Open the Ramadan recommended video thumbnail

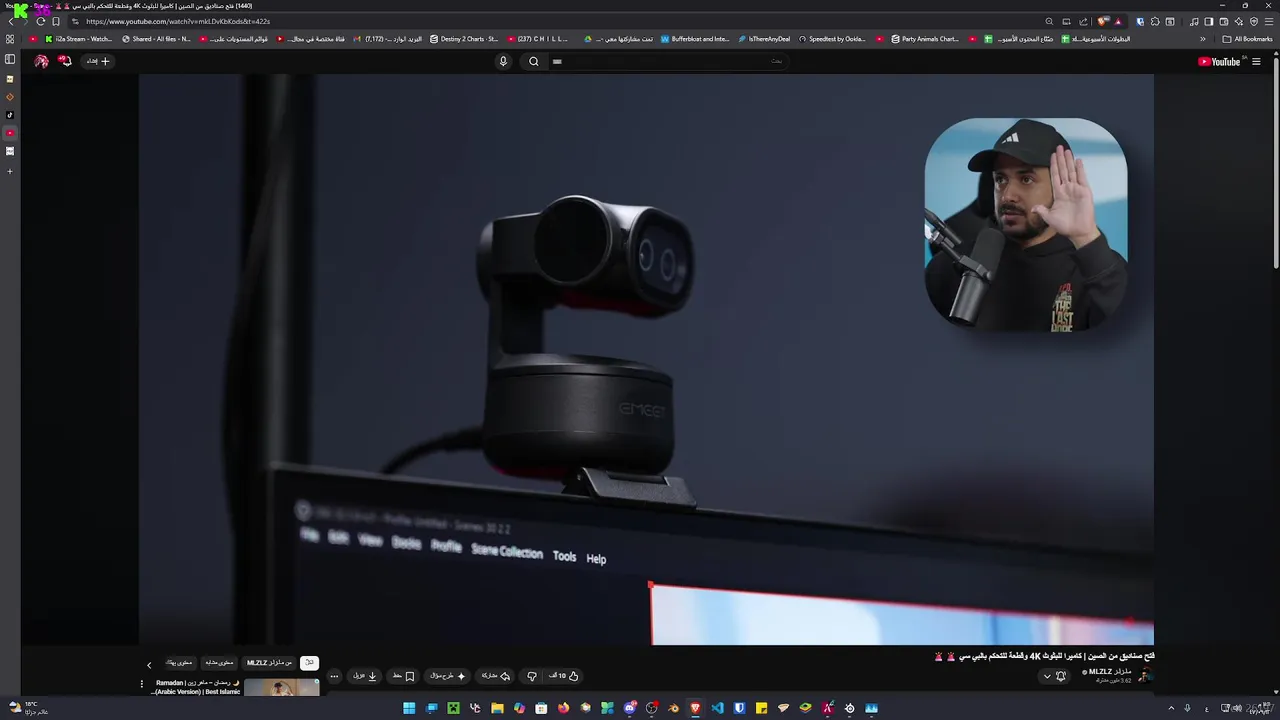coord(282,687)
